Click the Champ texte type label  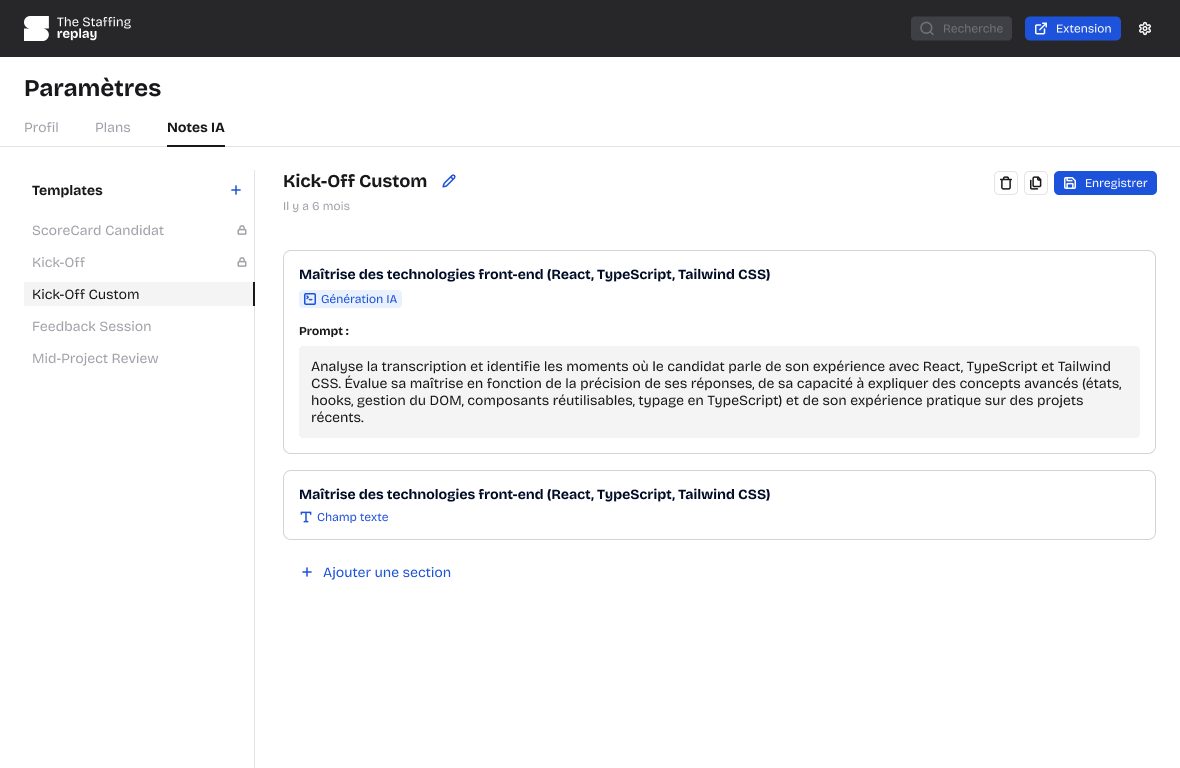(x=344, y=517)
